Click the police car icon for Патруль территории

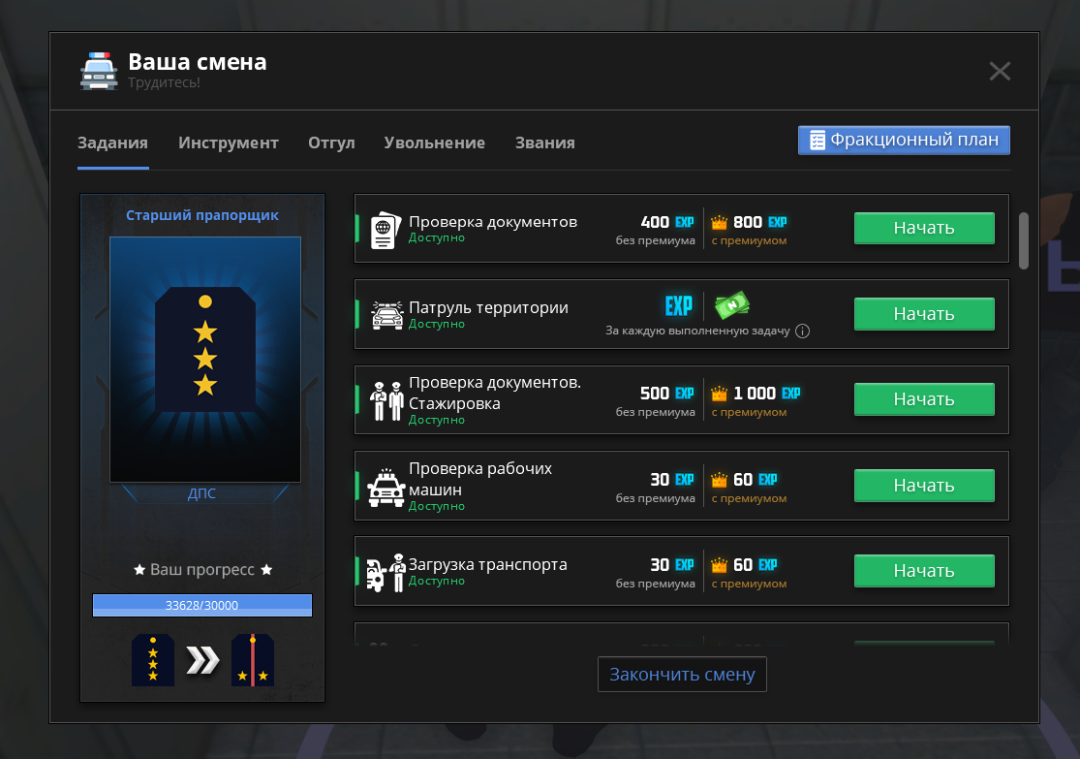386,315
